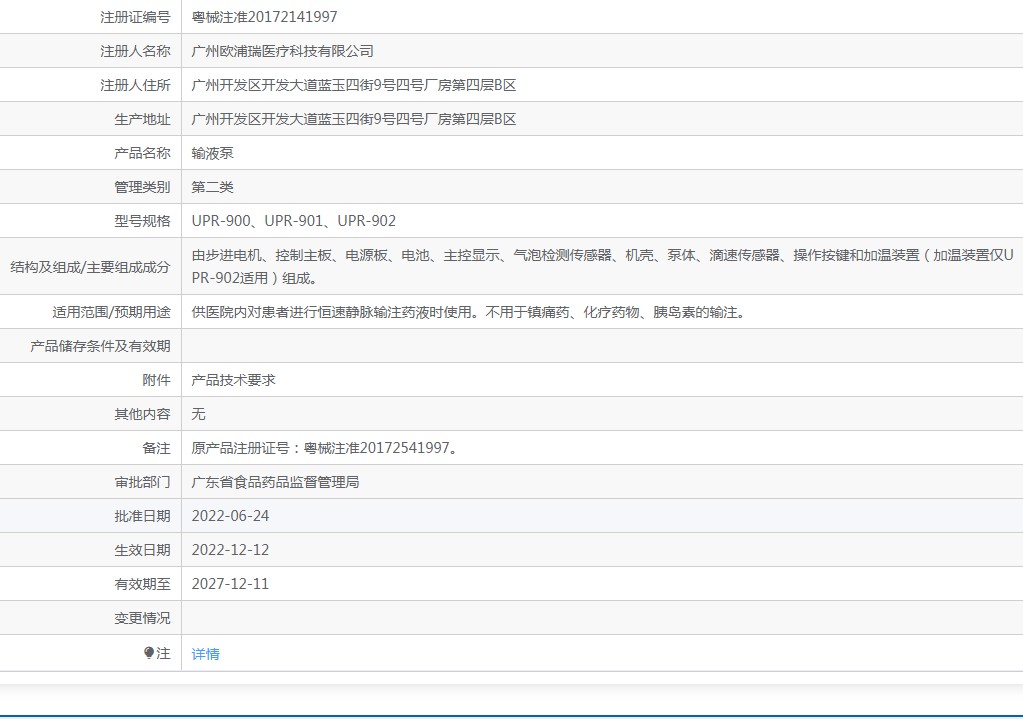
Task: Click the 批准日期 field label
Action: pos(142,516)
